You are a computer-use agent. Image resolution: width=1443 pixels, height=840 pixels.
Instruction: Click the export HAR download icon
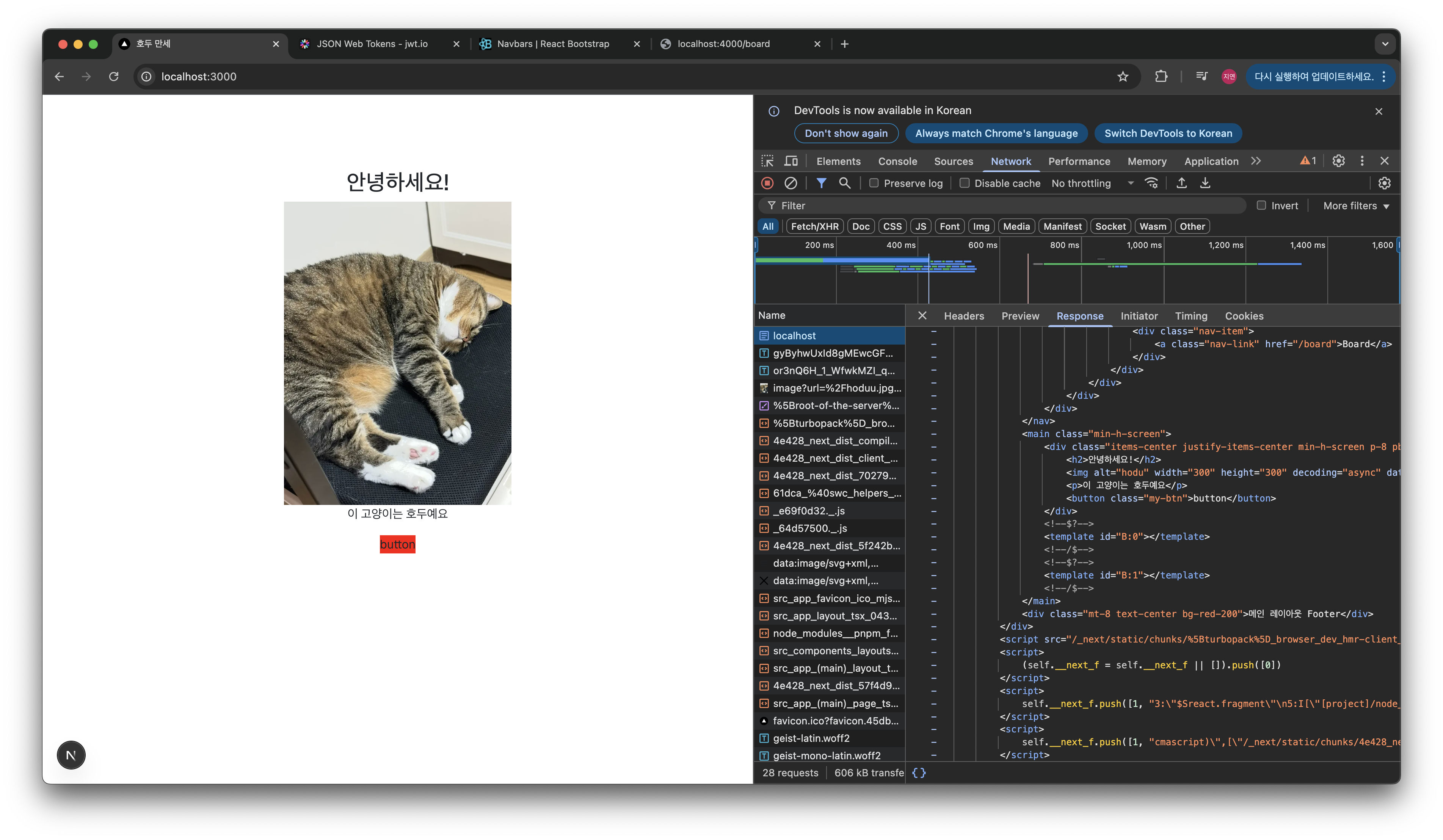click(x=1205, y=183)
